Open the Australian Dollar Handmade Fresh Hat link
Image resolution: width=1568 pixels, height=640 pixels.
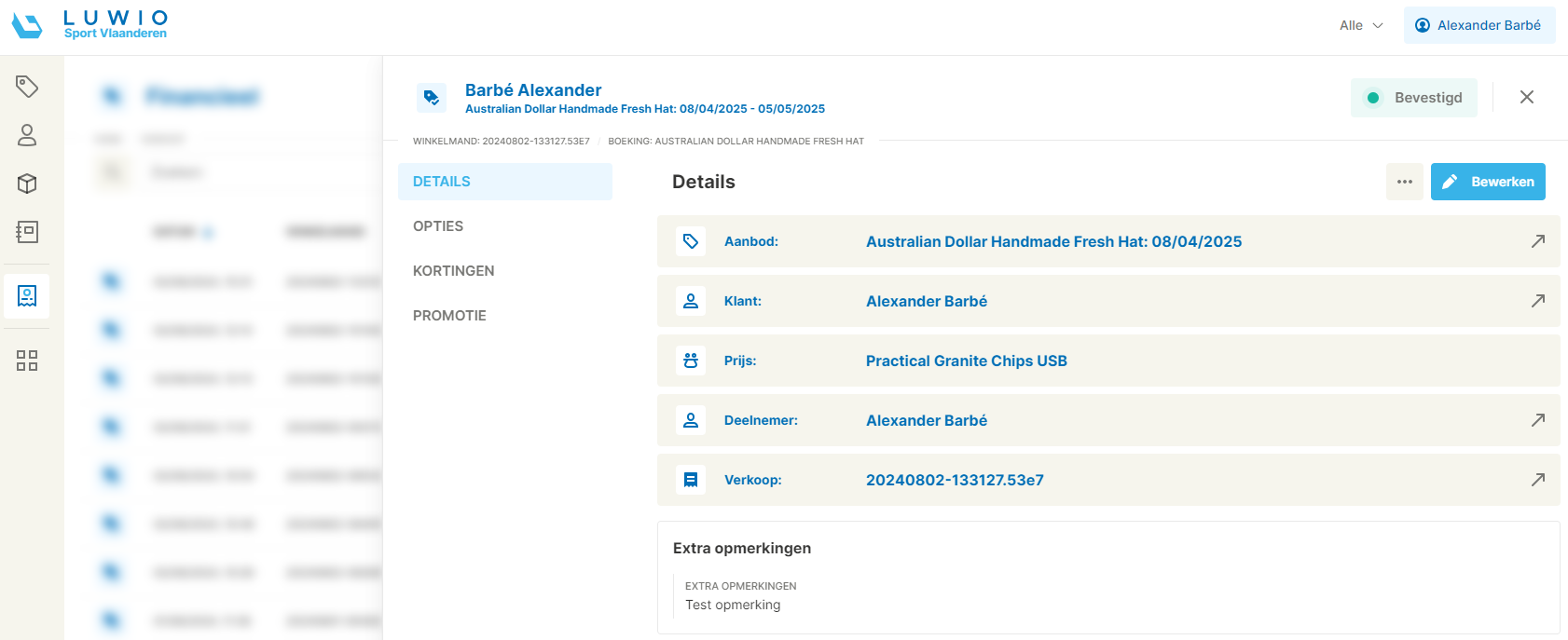(x=1053, y=241)
